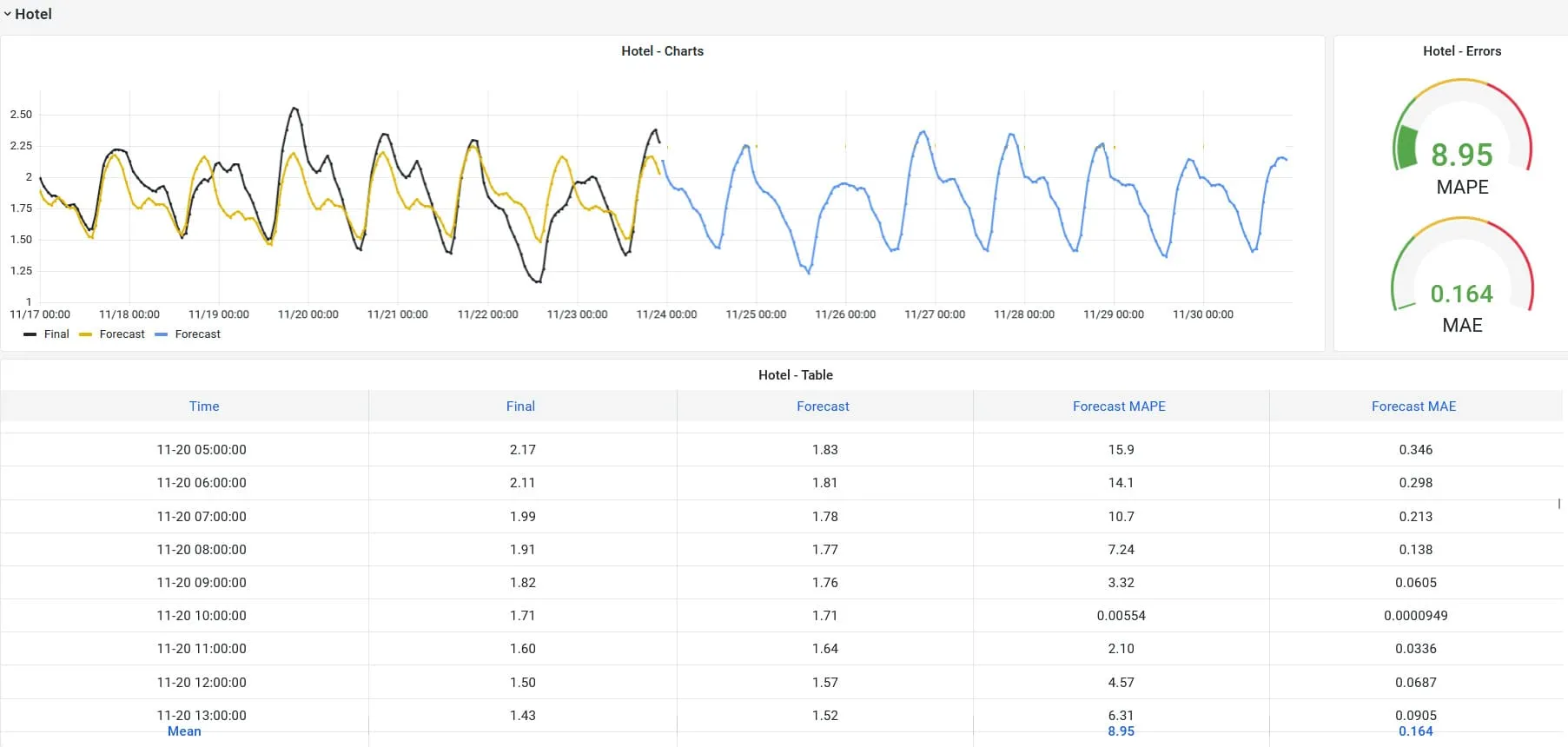
Task: Select the 11-20 09:00:00 time cell
Action: [202, 583]
